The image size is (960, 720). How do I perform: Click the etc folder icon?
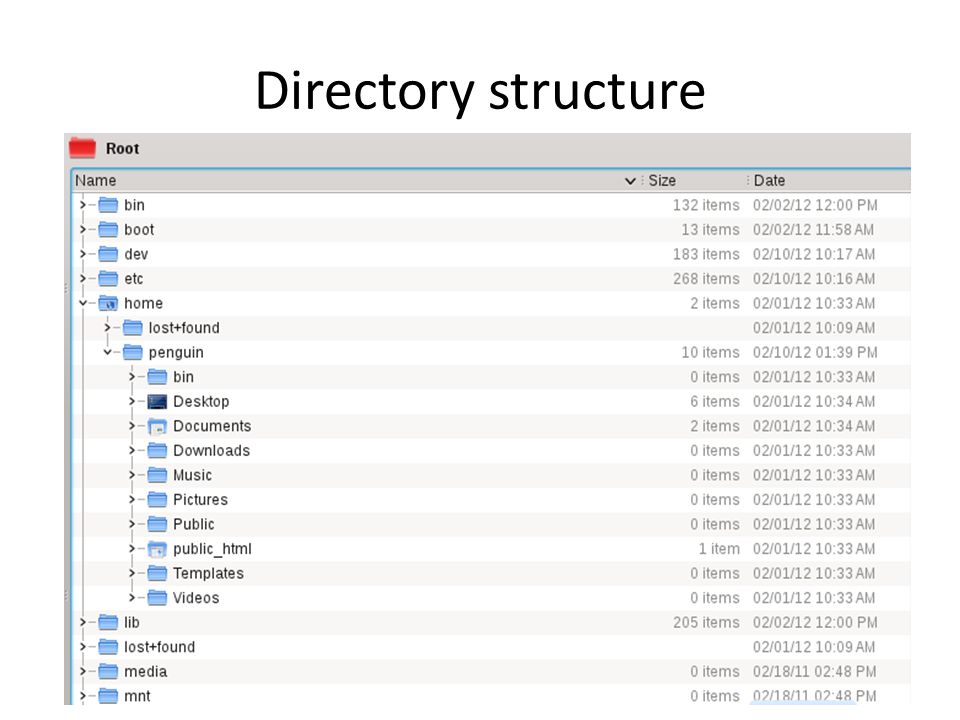(x=108, y=279)
